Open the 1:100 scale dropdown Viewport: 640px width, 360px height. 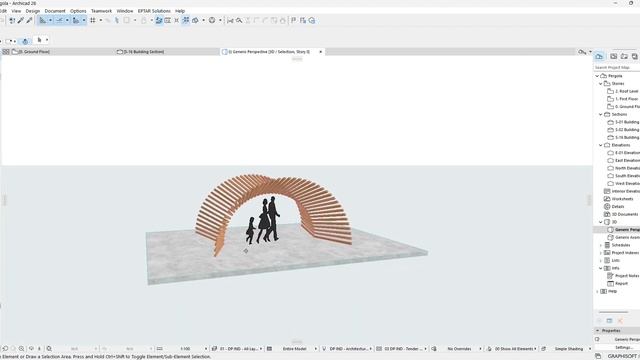(x=185, y=349)
